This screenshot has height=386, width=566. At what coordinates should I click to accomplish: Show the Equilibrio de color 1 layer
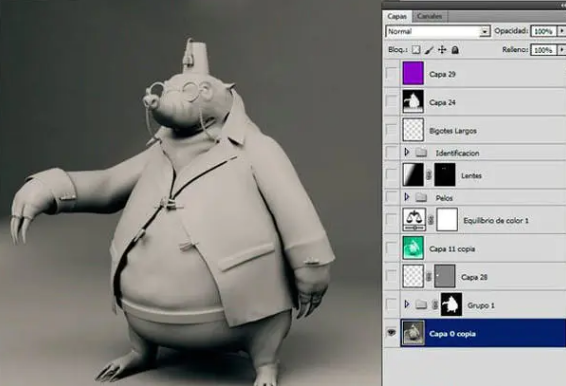(x=391, y=220)
